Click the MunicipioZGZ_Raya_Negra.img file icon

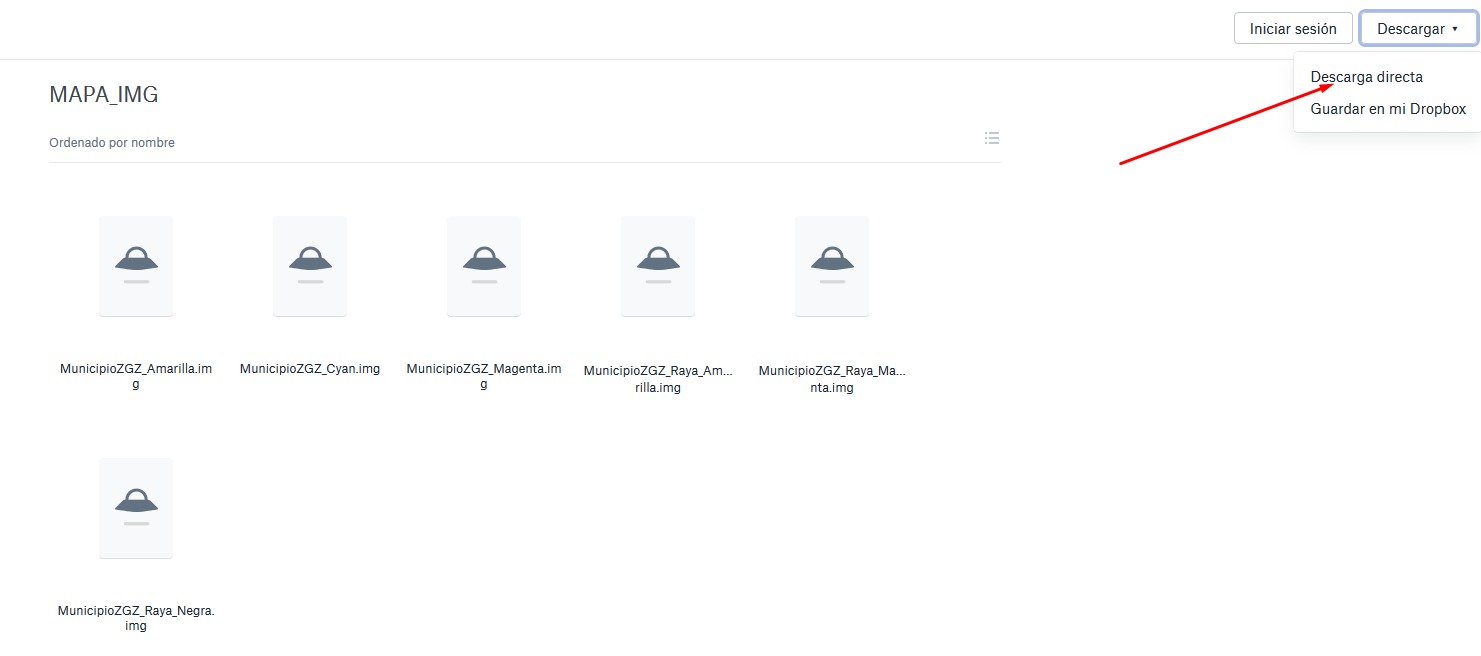136,508
